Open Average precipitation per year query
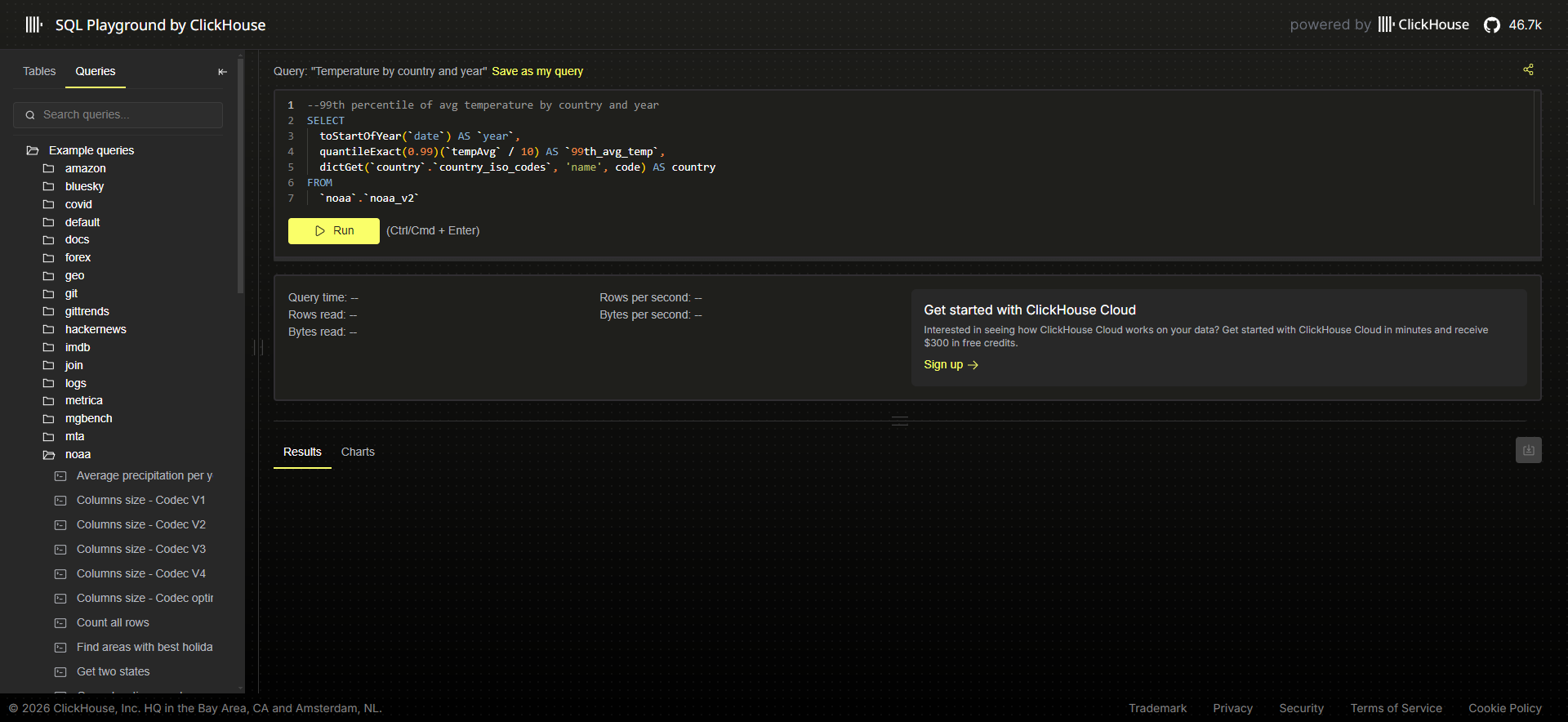This screenshot has width=1568, height=722. tap(145, 475)
